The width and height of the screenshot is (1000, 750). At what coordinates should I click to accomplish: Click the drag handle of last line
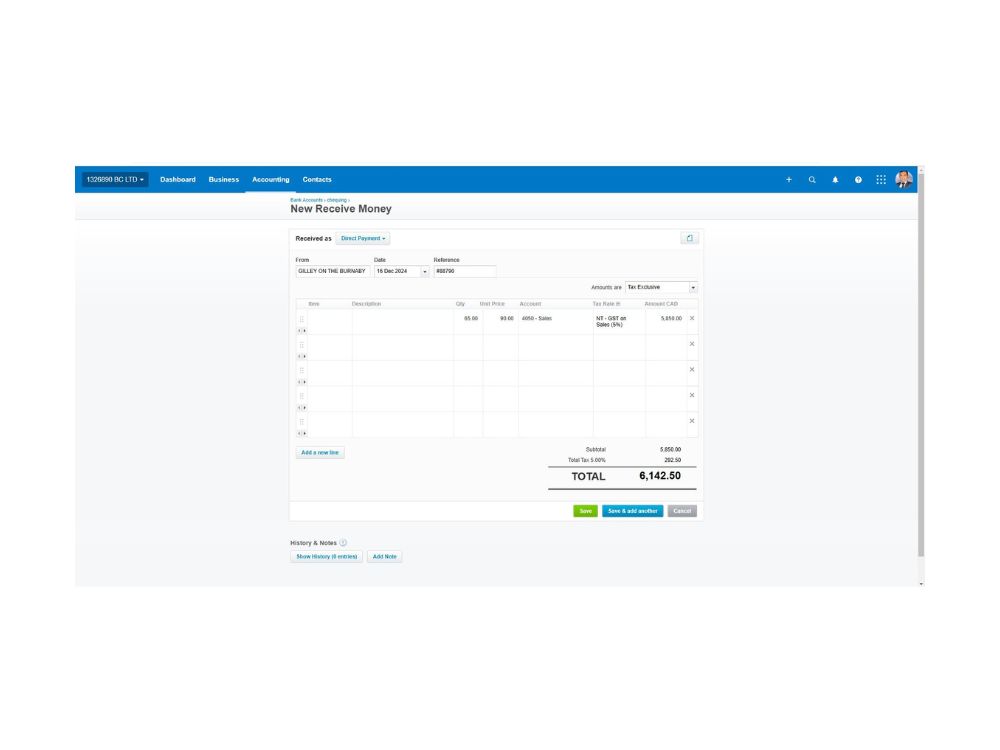(x=302, y=422)
